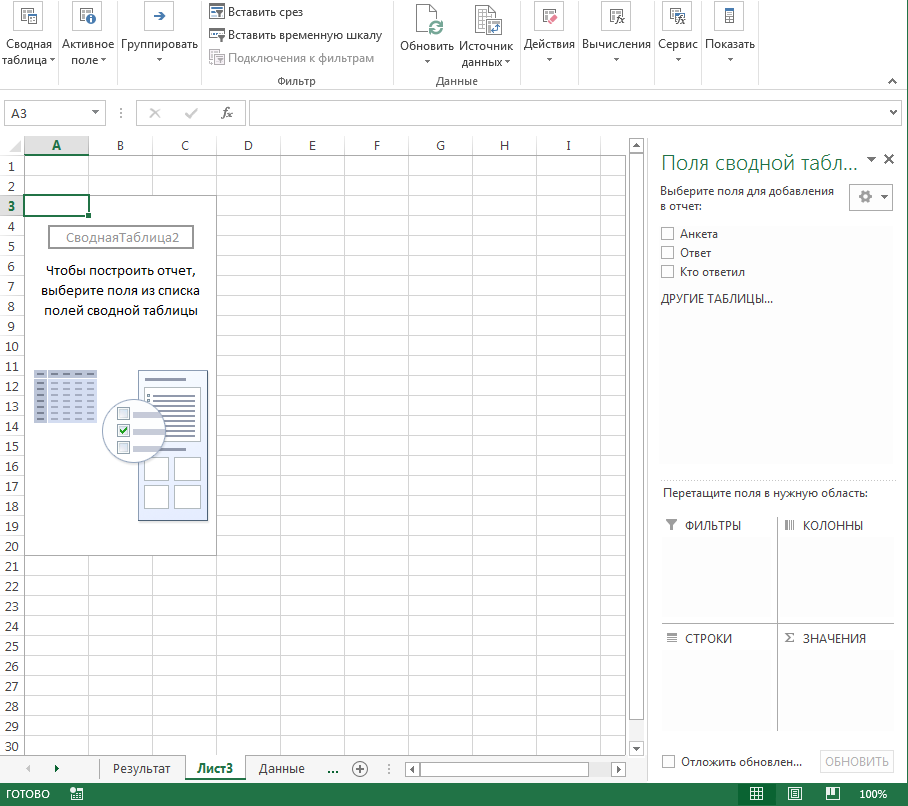This screenshot has height=806, width=908.
Task: Enable the Кто ответил field checkbox
Action: pyautogui.click(x=668, y=272)
